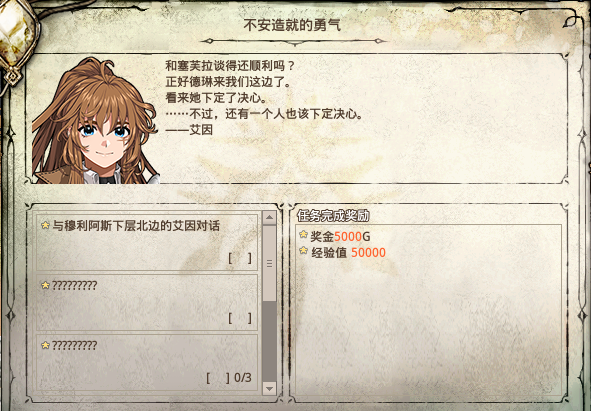Toggle the empty bracket checkbox for 艾因对话 objective

pyautogui.click(x=240, y=258)
